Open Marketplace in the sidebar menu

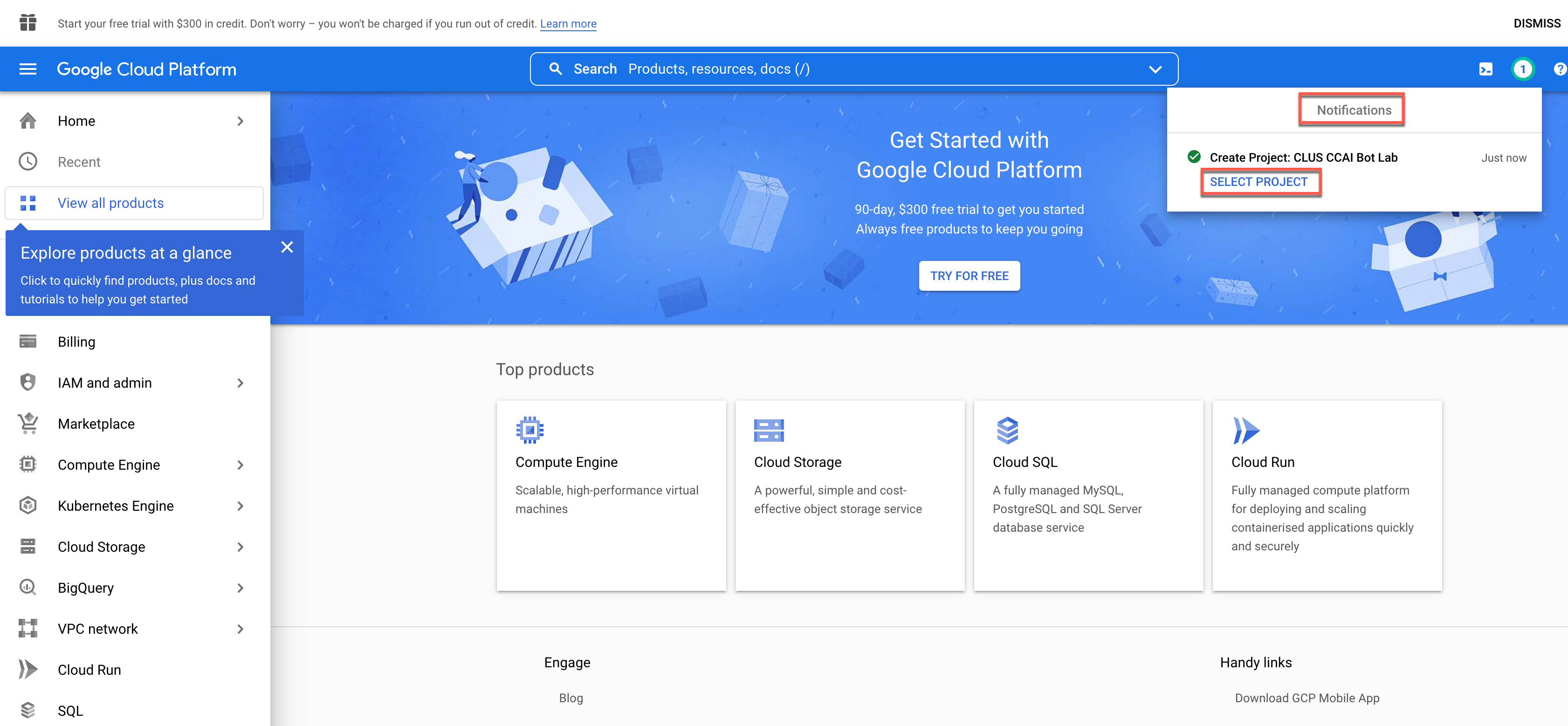tap(135, 424)
